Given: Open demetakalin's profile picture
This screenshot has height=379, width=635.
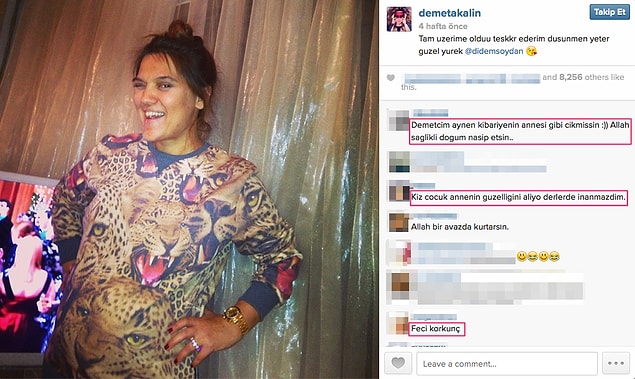Looking at the screenshot, I should (x=399, y=19).
